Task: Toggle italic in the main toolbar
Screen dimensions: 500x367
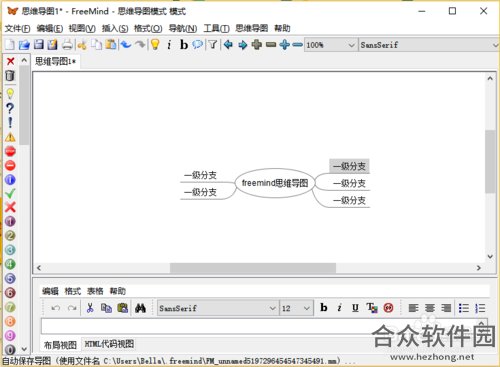Action: [169, 44]
